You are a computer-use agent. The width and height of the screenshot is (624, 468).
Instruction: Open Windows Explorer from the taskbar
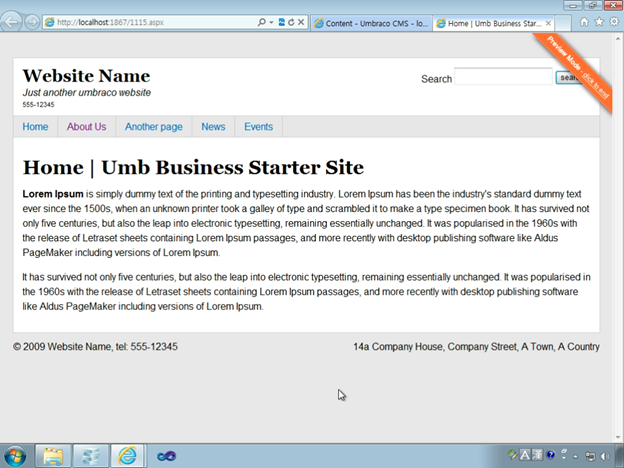[53, 456]
